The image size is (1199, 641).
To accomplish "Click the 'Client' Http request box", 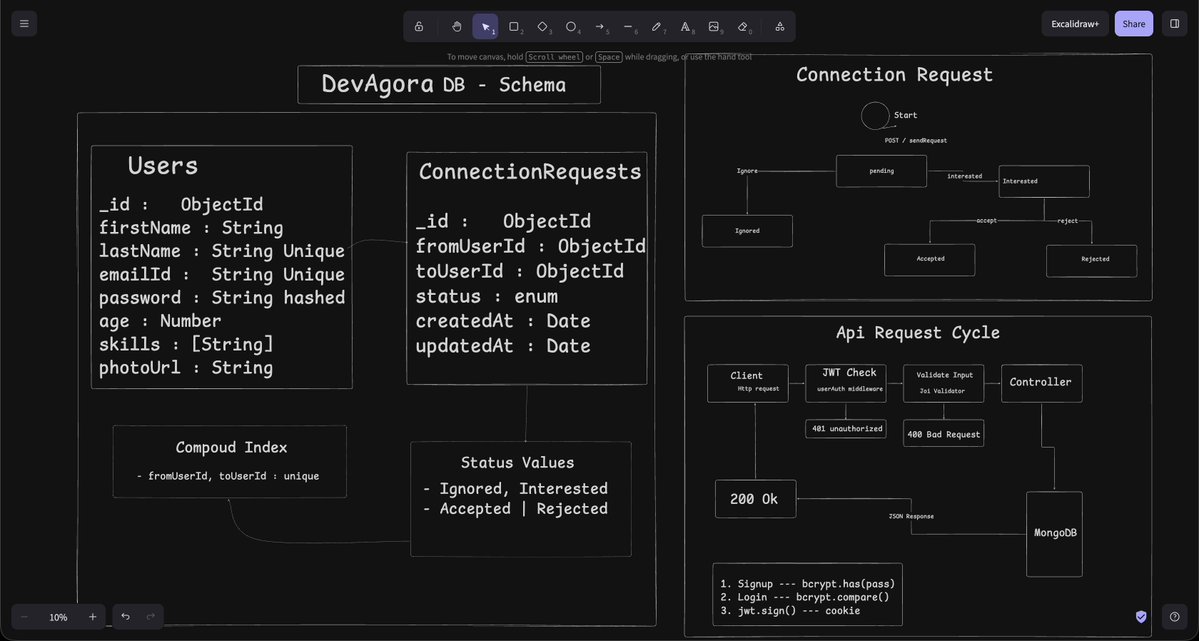I will (x=748, y=383).
